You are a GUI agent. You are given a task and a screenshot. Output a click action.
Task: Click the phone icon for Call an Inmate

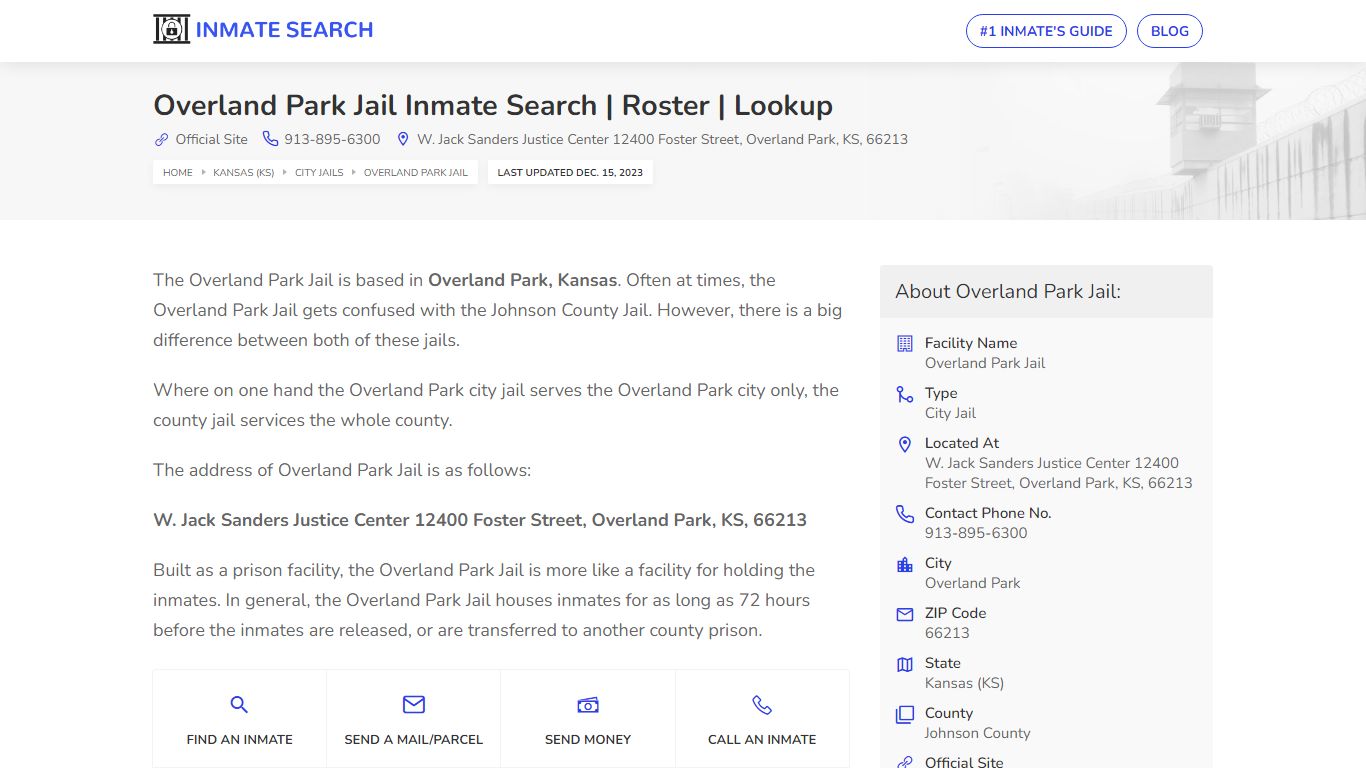click(x=762, y=705)
